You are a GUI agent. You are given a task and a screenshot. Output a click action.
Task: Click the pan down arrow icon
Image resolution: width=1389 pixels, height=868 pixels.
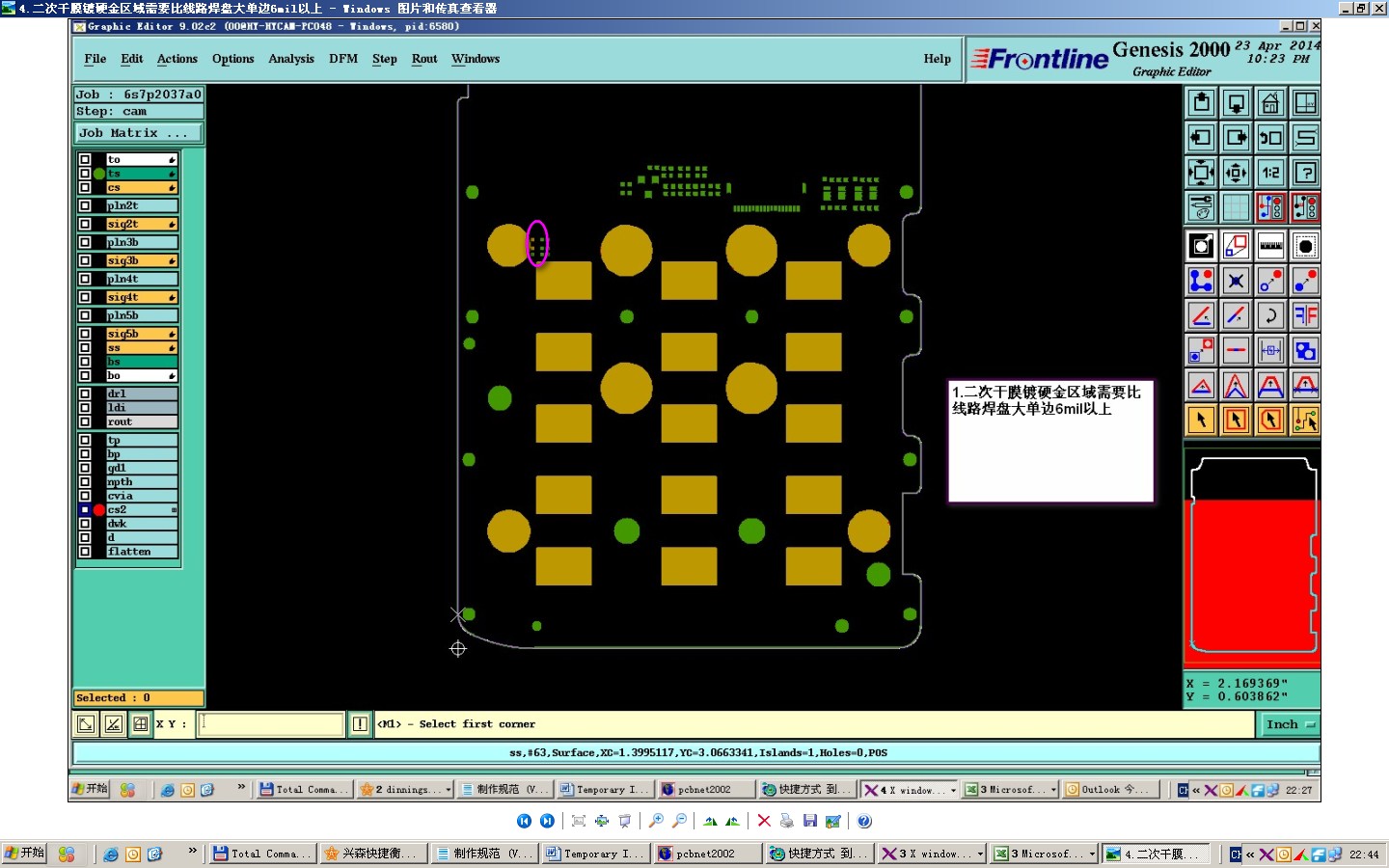pyautogui.click(x=1236, y=103)
